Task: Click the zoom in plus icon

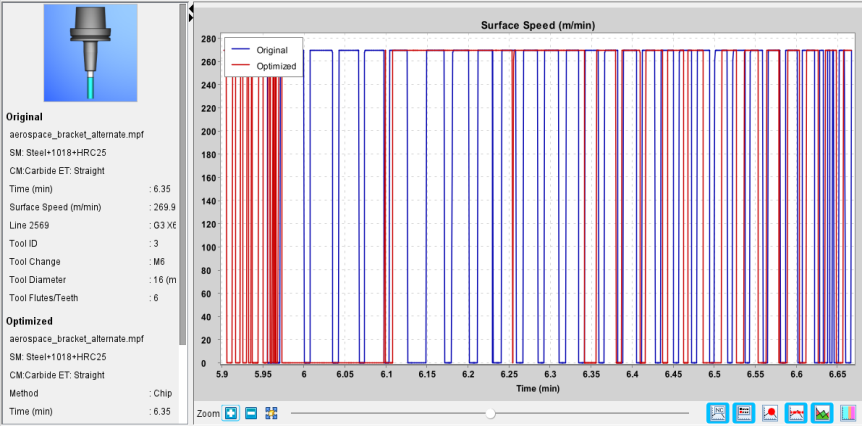Action: [x=231, y=413]
